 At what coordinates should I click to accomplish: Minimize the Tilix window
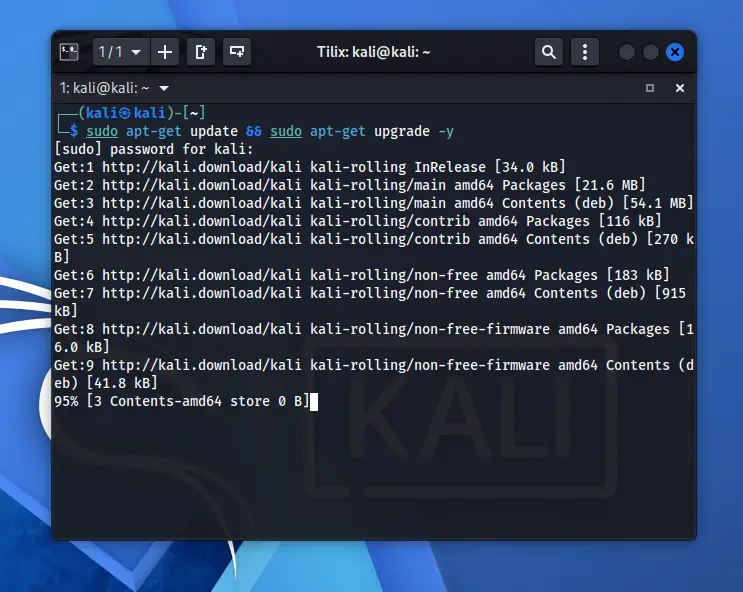626,52
